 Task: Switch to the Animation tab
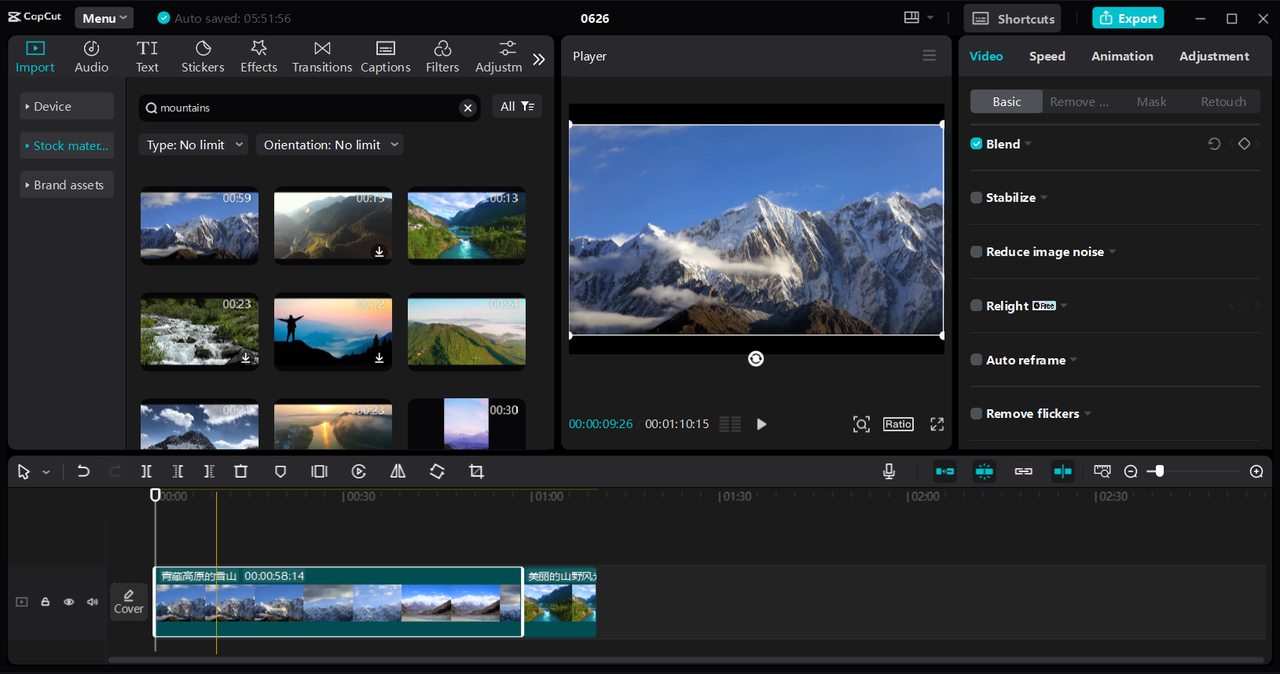pyautogui.click(x=1122, y=56)
